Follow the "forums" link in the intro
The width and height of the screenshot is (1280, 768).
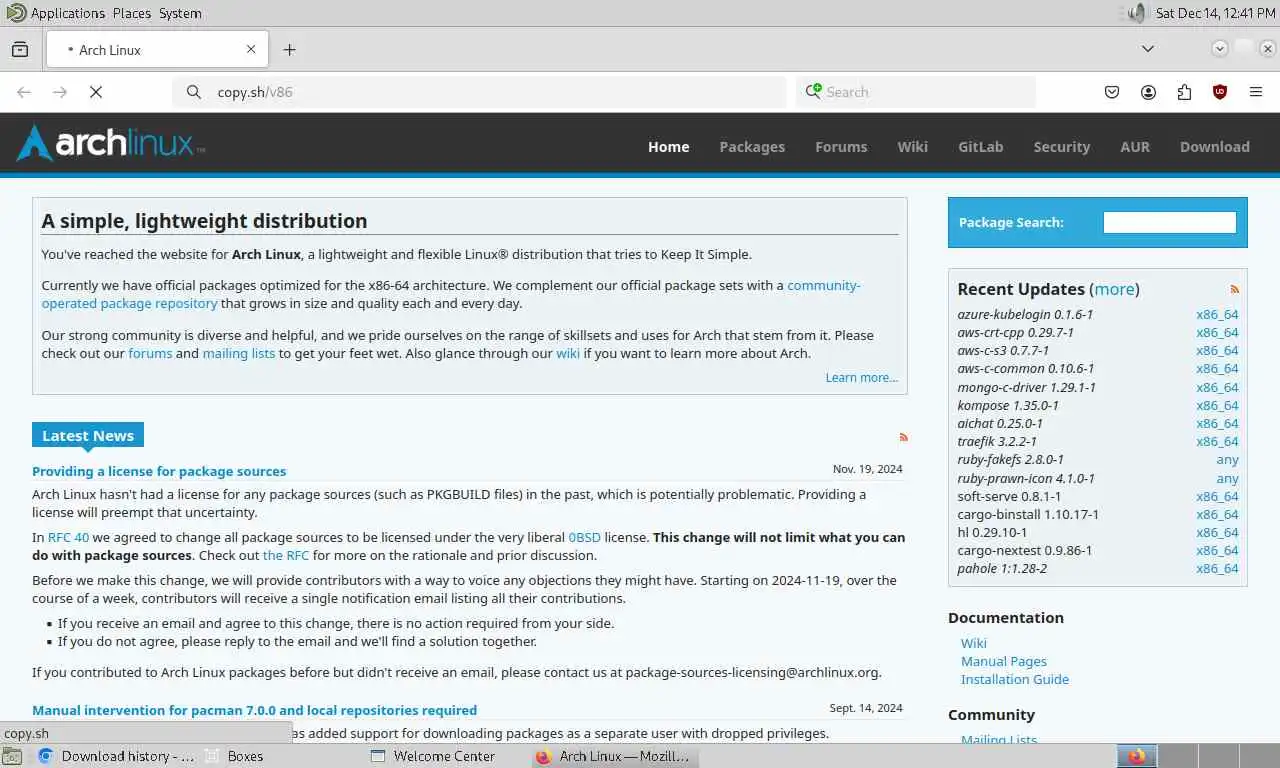coord(150,353)
